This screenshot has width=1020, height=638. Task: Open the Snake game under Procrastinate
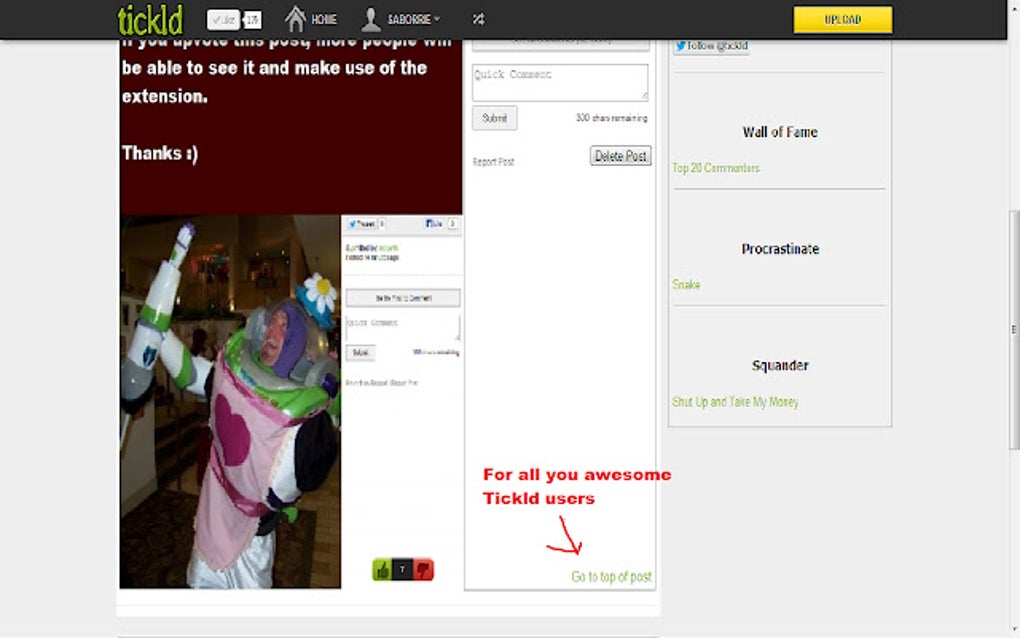coord(686,285)
